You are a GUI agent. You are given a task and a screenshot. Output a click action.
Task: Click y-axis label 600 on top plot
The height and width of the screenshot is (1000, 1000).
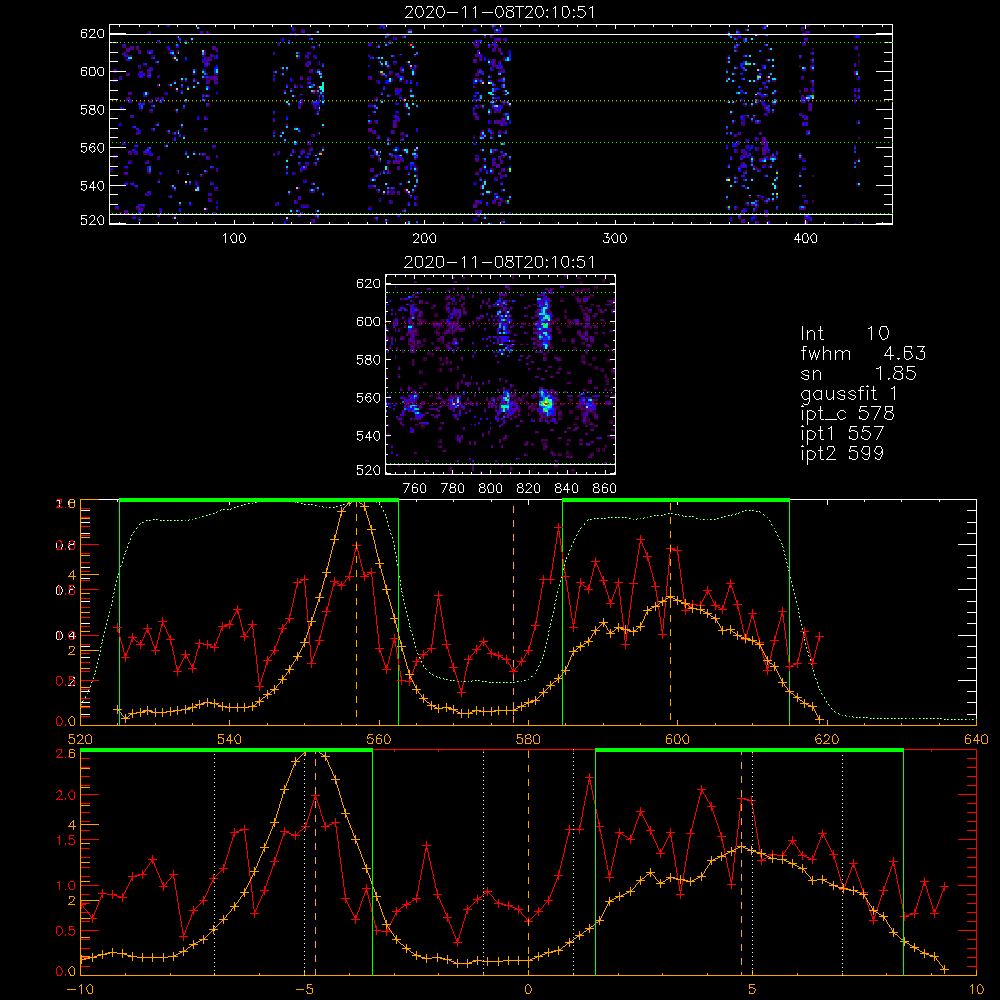(x=92, y=71)
